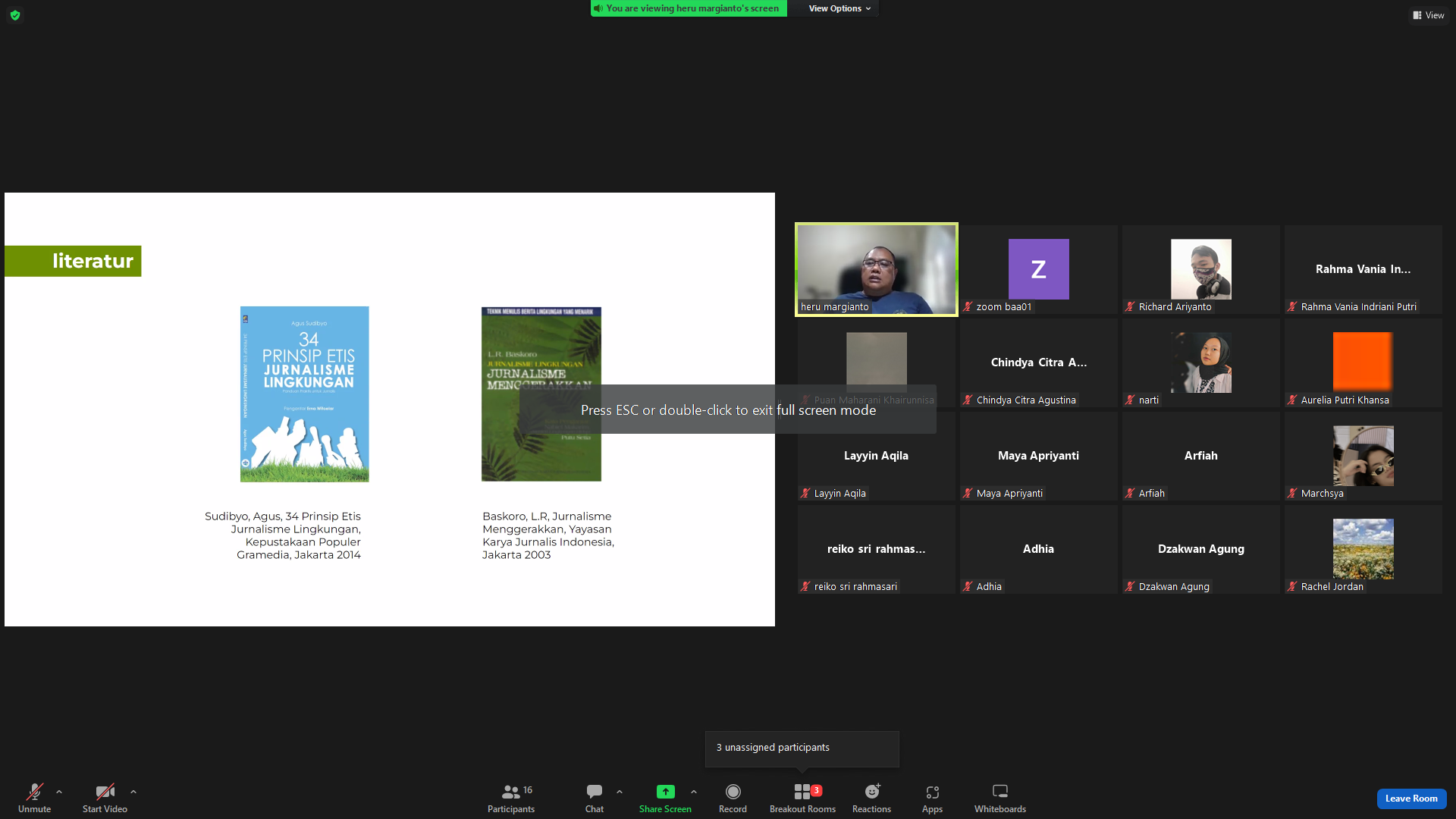Select Rahma Vania Indriani Putri's tile
Screen dimensions: 1456x819
pos(1363,269)
